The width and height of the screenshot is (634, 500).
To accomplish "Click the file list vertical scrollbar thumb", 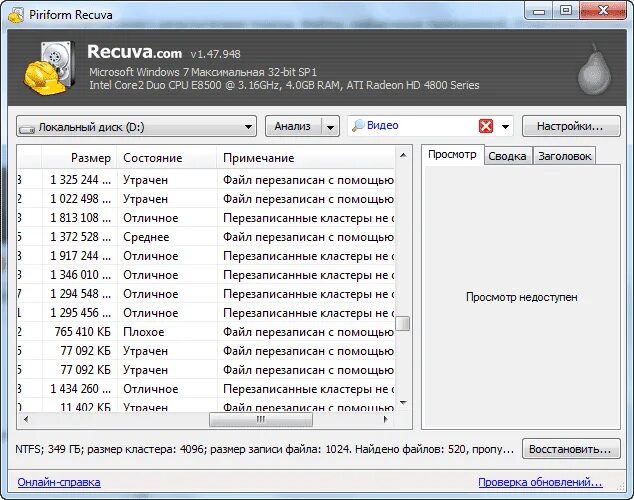I will 403,323.
